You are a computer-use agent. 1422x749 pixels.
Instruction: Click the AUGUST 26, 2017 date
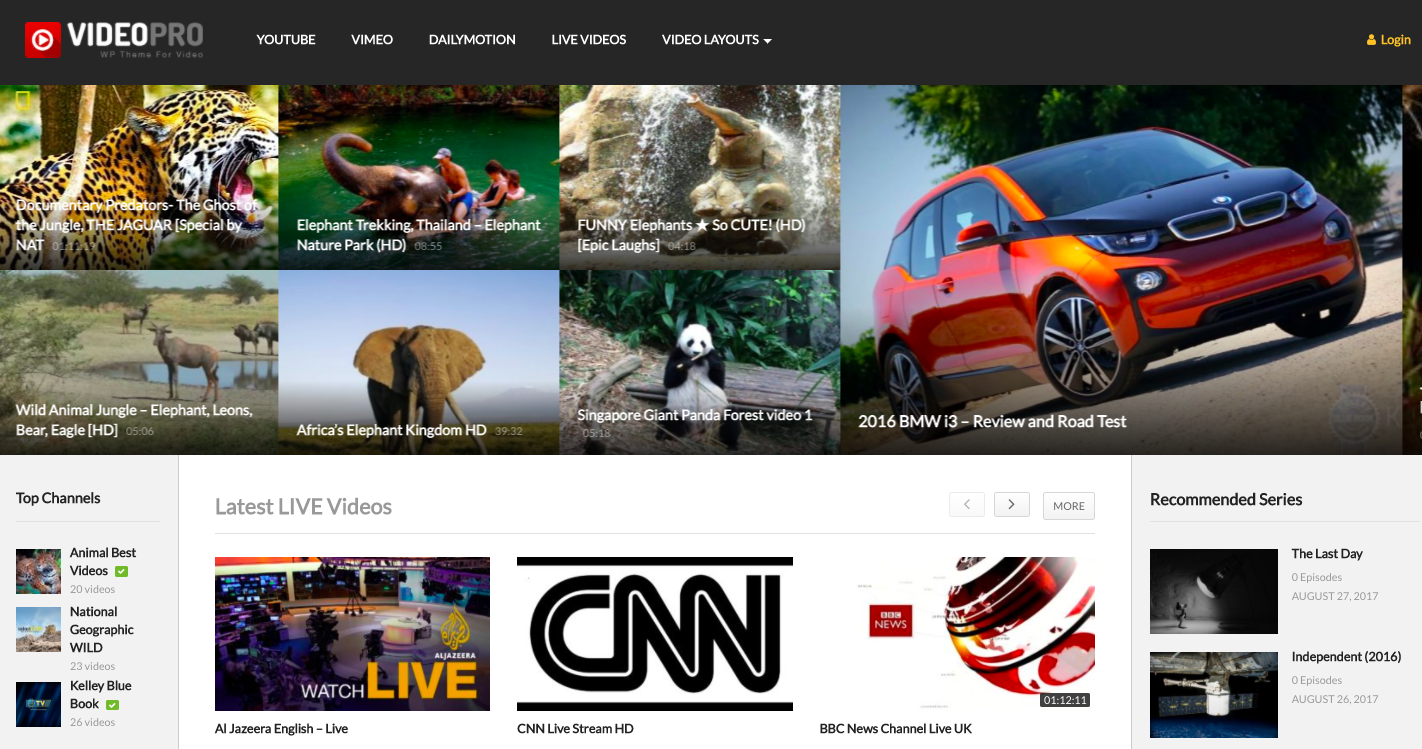pyautogui.click(x=1335, y=699)
